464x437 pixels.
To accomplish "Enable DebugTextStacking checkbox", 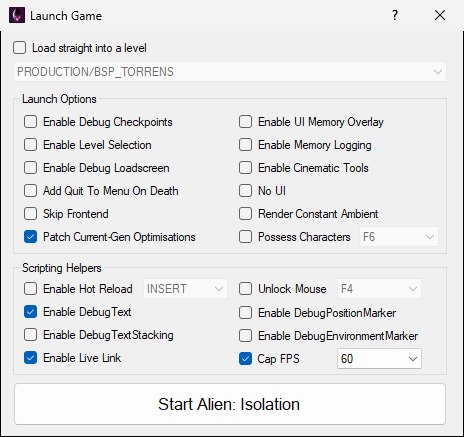I will pyautogui.click(x=30, y=335).
